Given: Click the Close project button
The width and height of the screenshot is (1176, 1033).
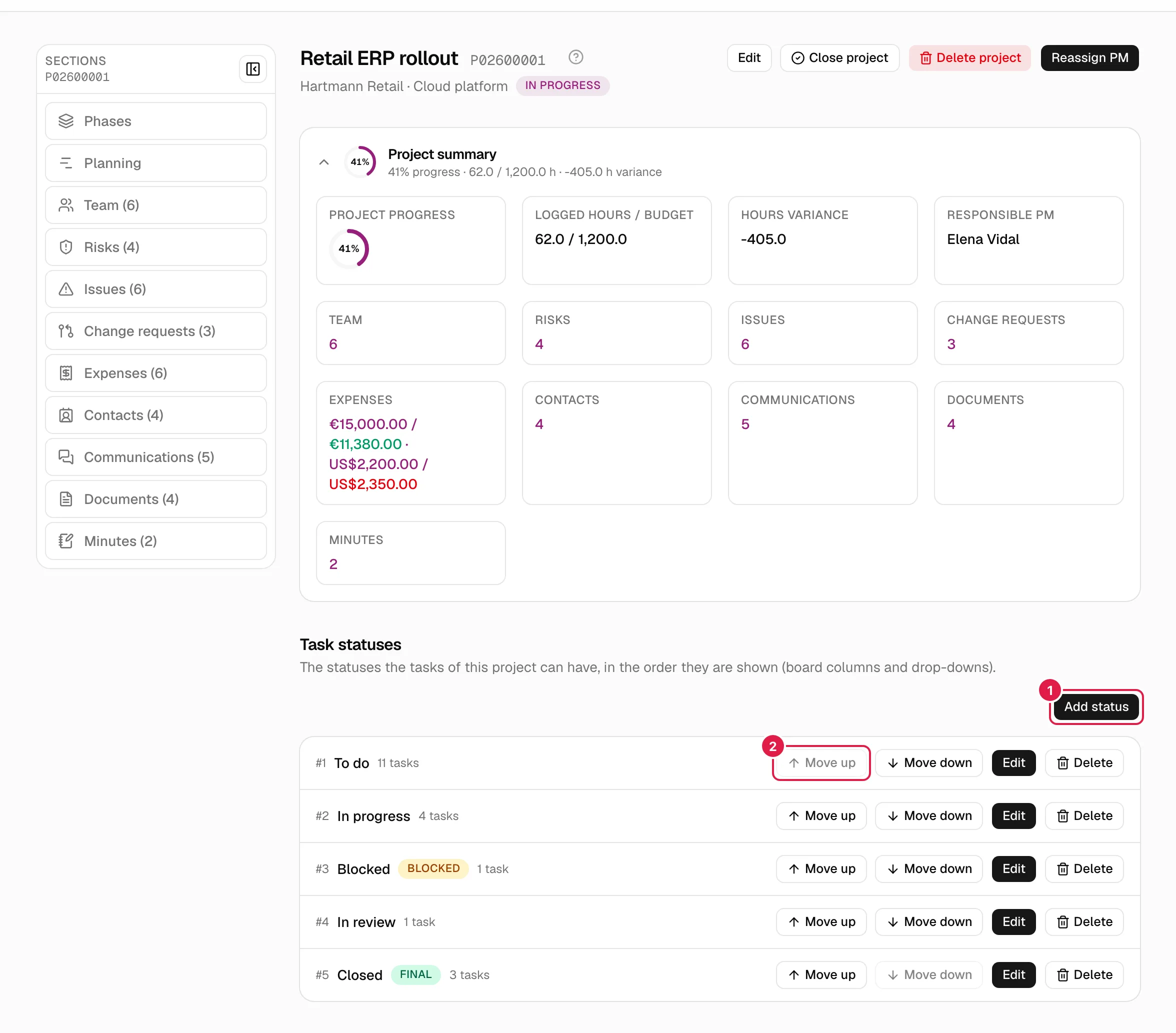Looking at the screenshot, I should coord(839,58).
